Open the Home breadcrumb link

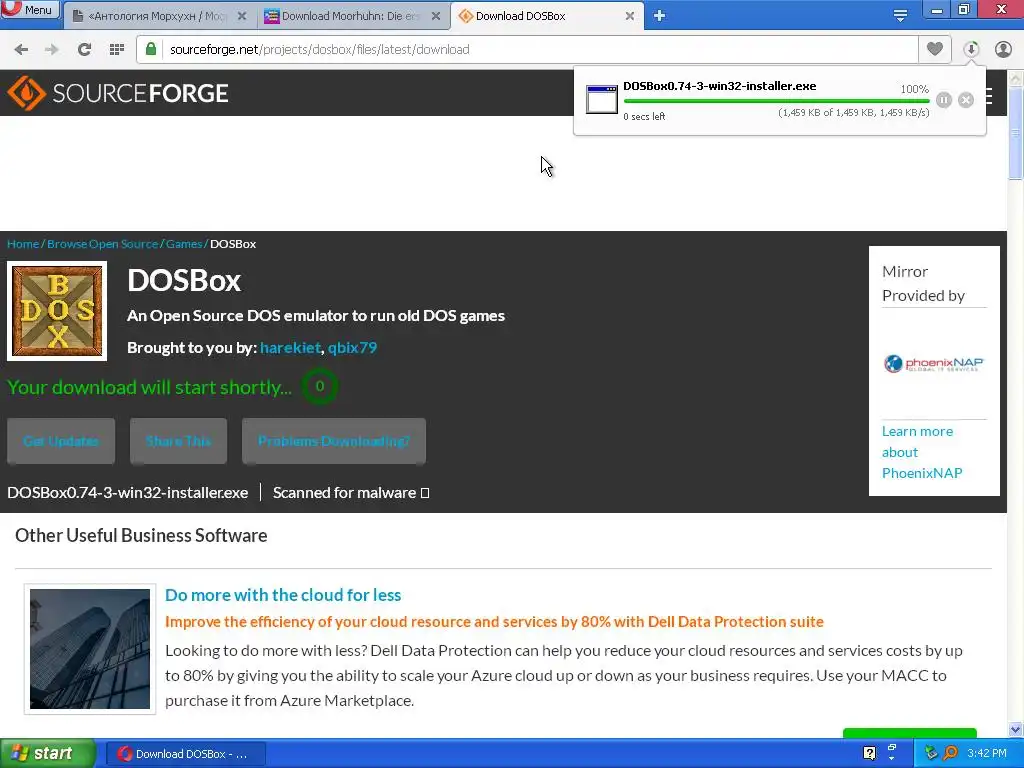[23, 244]
